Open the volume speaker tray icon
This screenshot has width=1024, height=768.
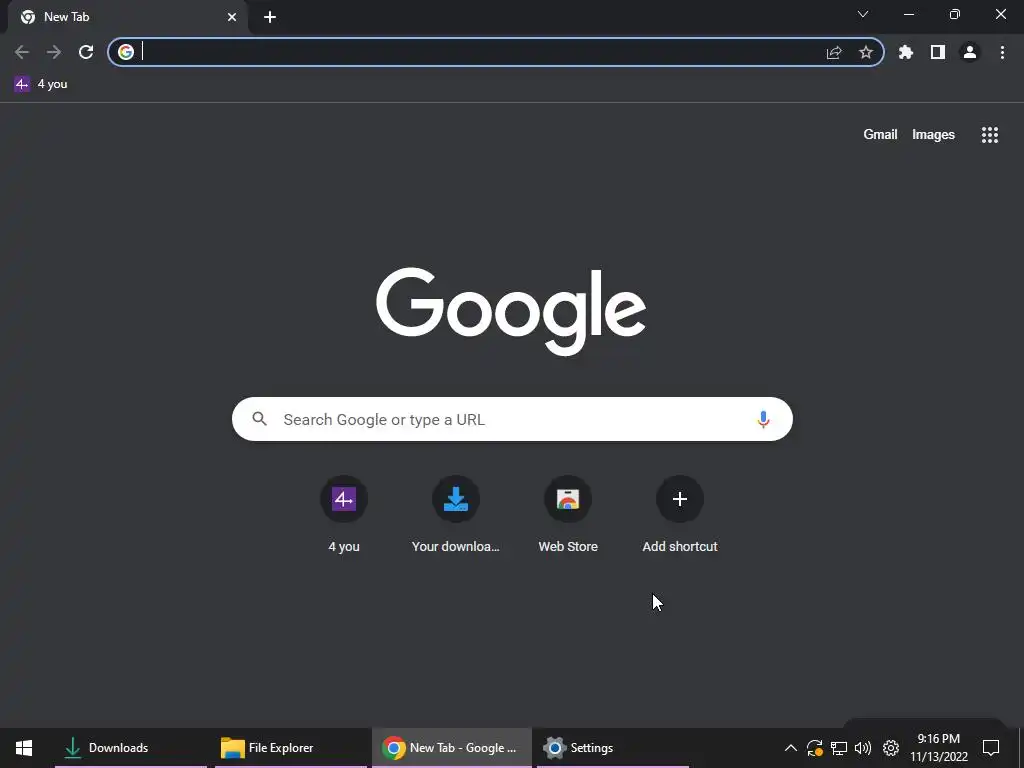(x=863, y=748)
